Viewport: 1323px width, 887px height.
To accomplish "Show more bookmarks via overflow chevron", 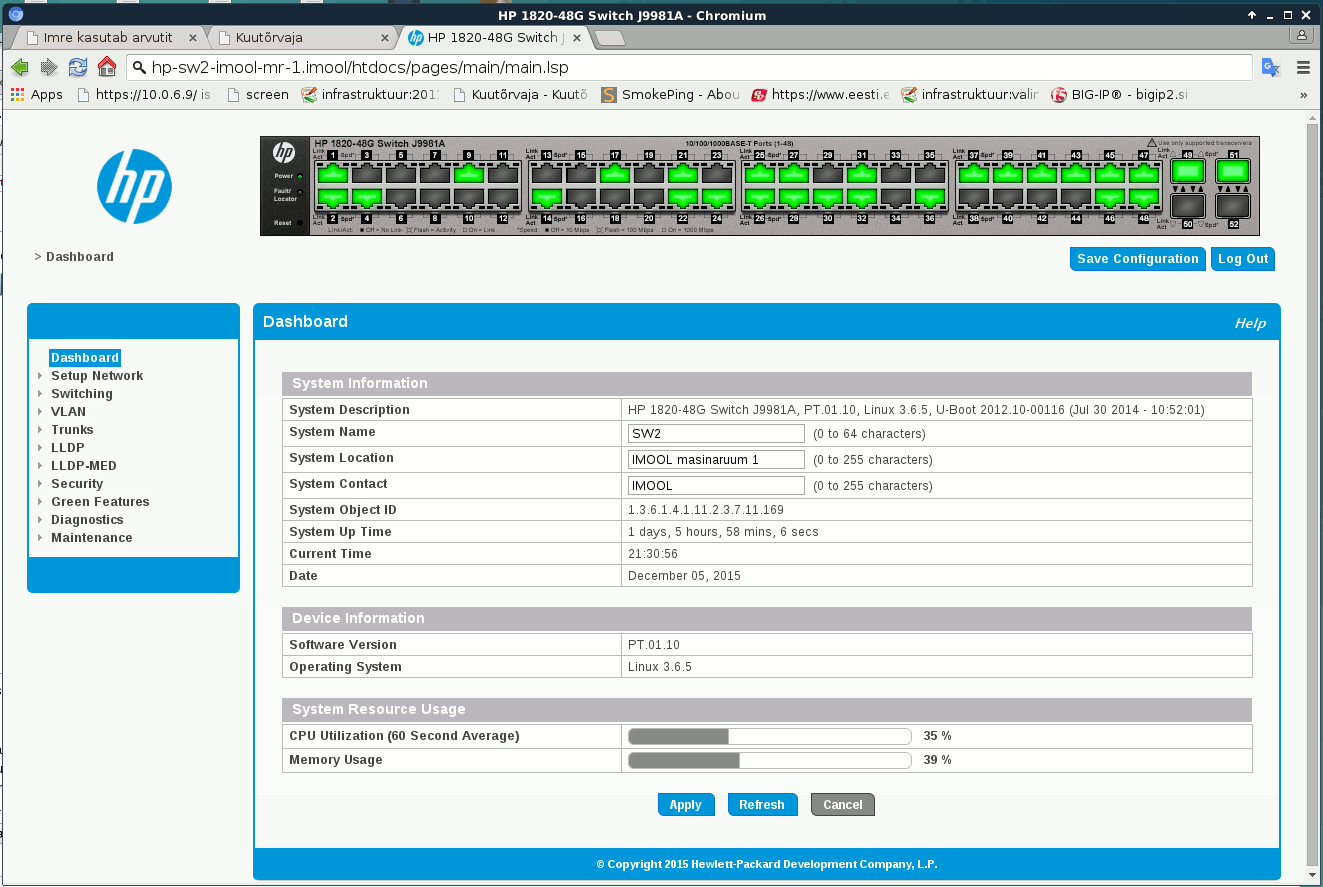I will point(1303,95).
